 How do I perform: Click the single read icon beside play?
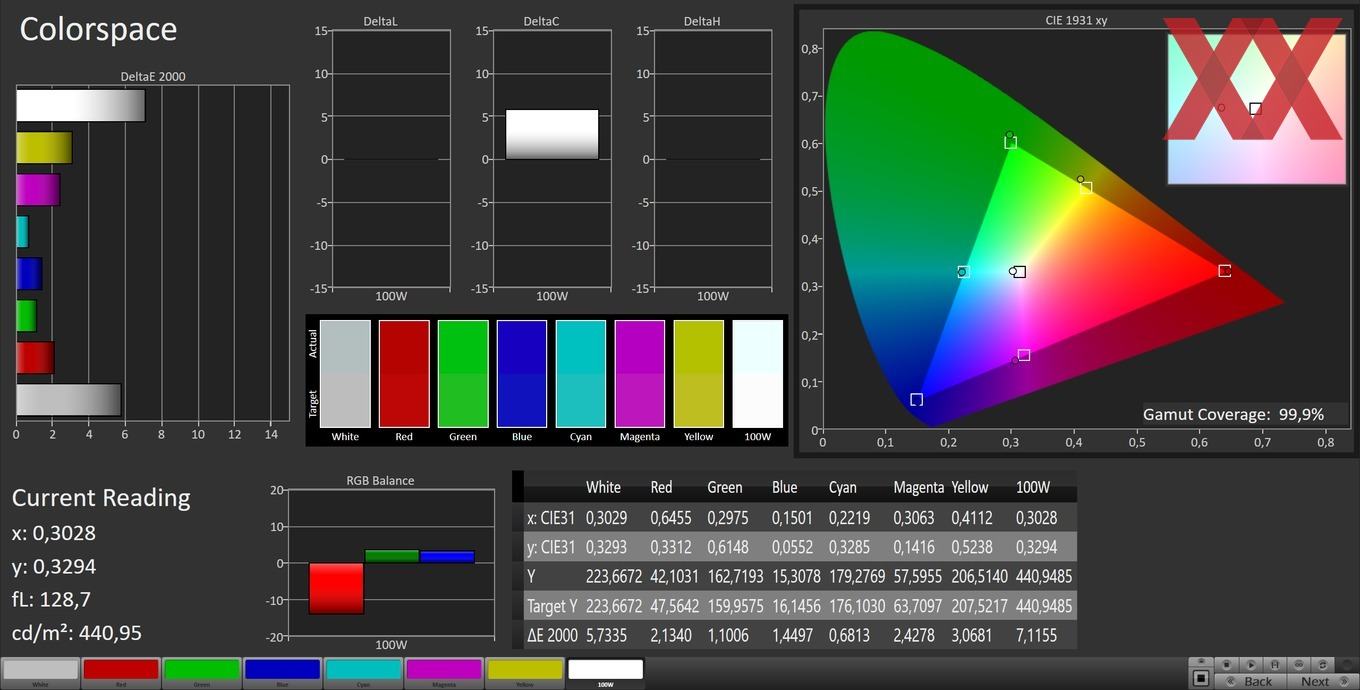pos(1275,664)
